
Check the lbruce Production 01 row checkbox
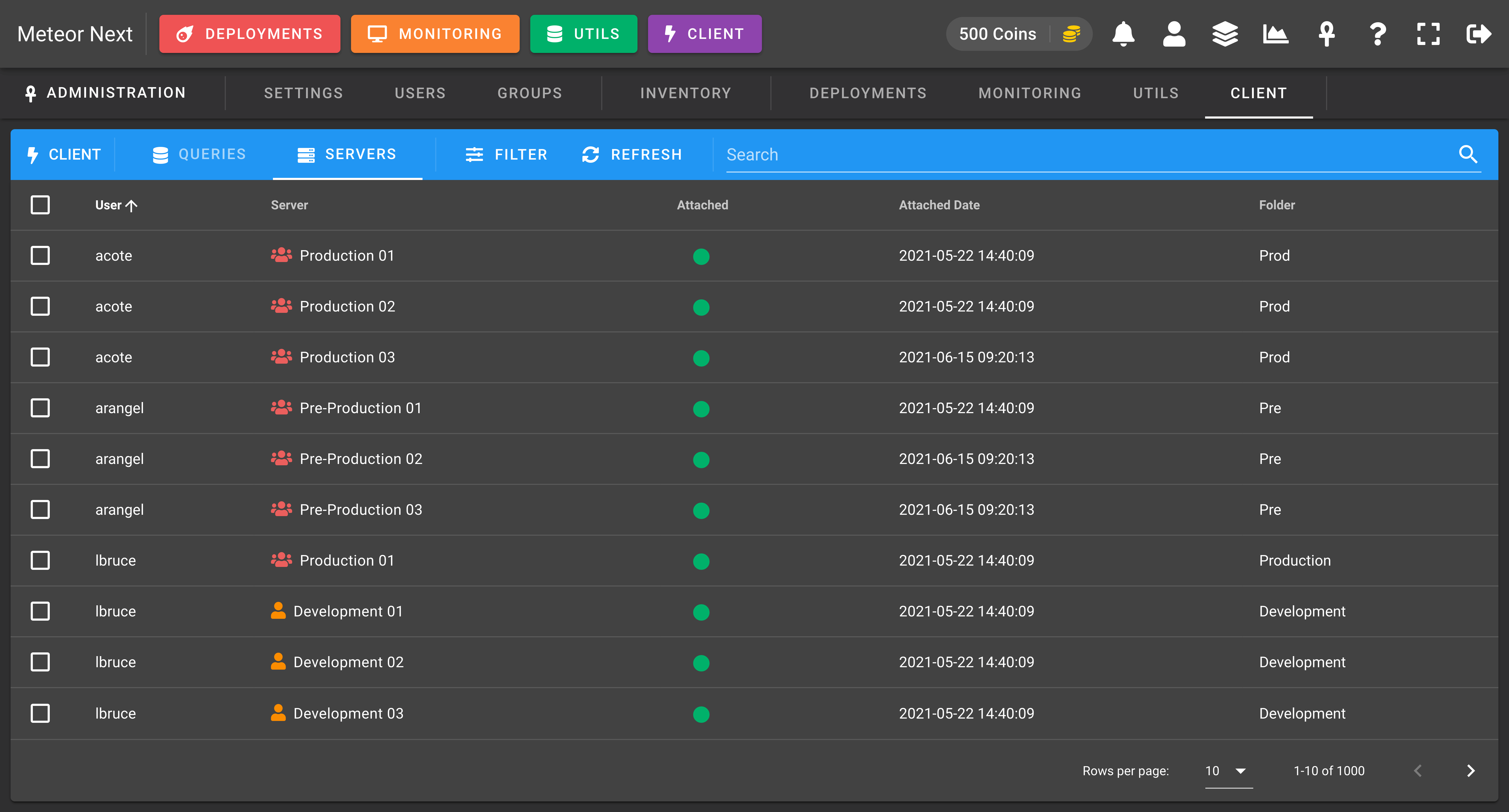coord(40,560)
